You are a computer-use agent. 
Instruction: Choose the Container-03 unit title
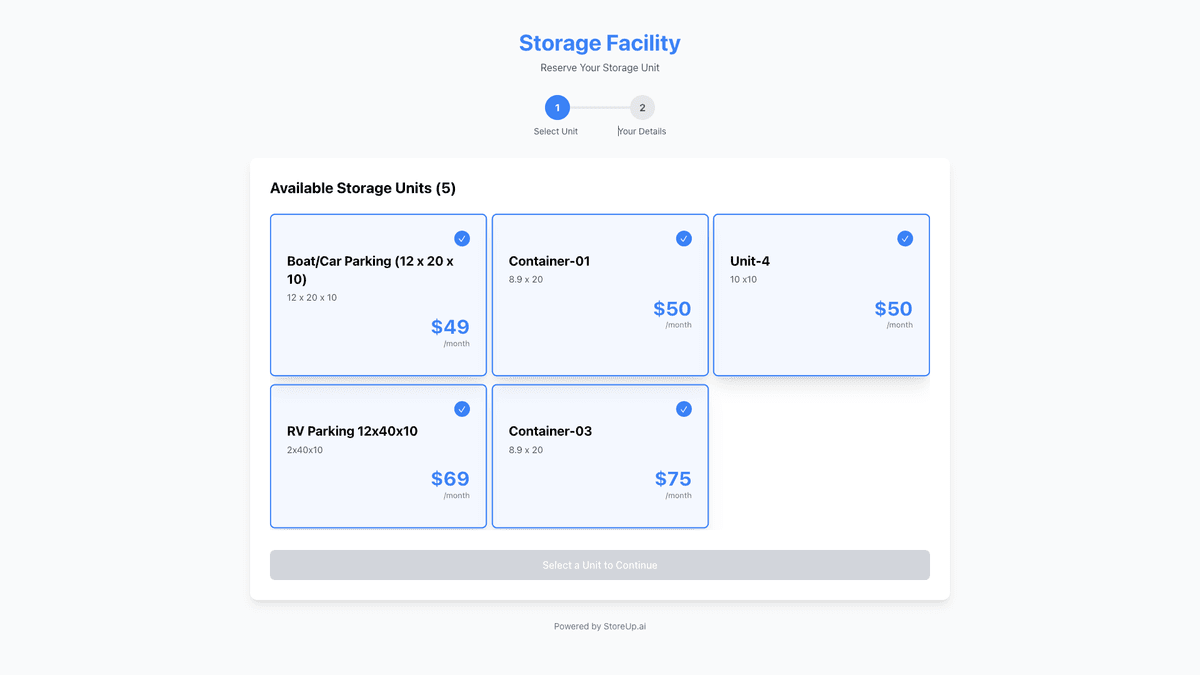(x=550, y=431)
